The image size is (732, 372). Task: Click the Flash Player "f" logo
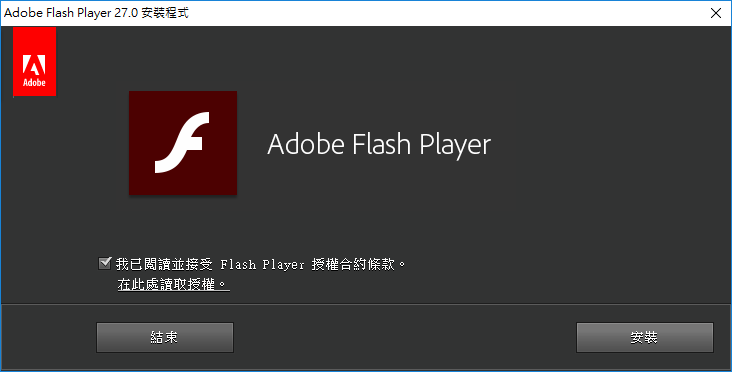pos(183,143)
